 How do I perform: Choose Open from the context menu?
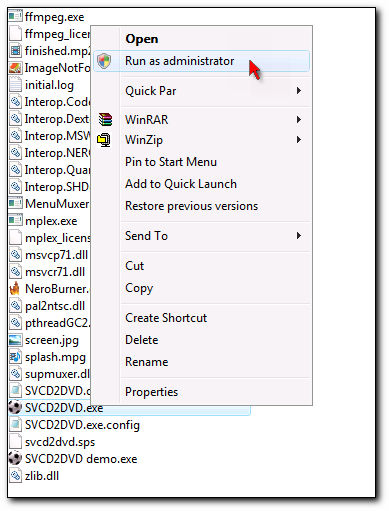tap(202, 39)
